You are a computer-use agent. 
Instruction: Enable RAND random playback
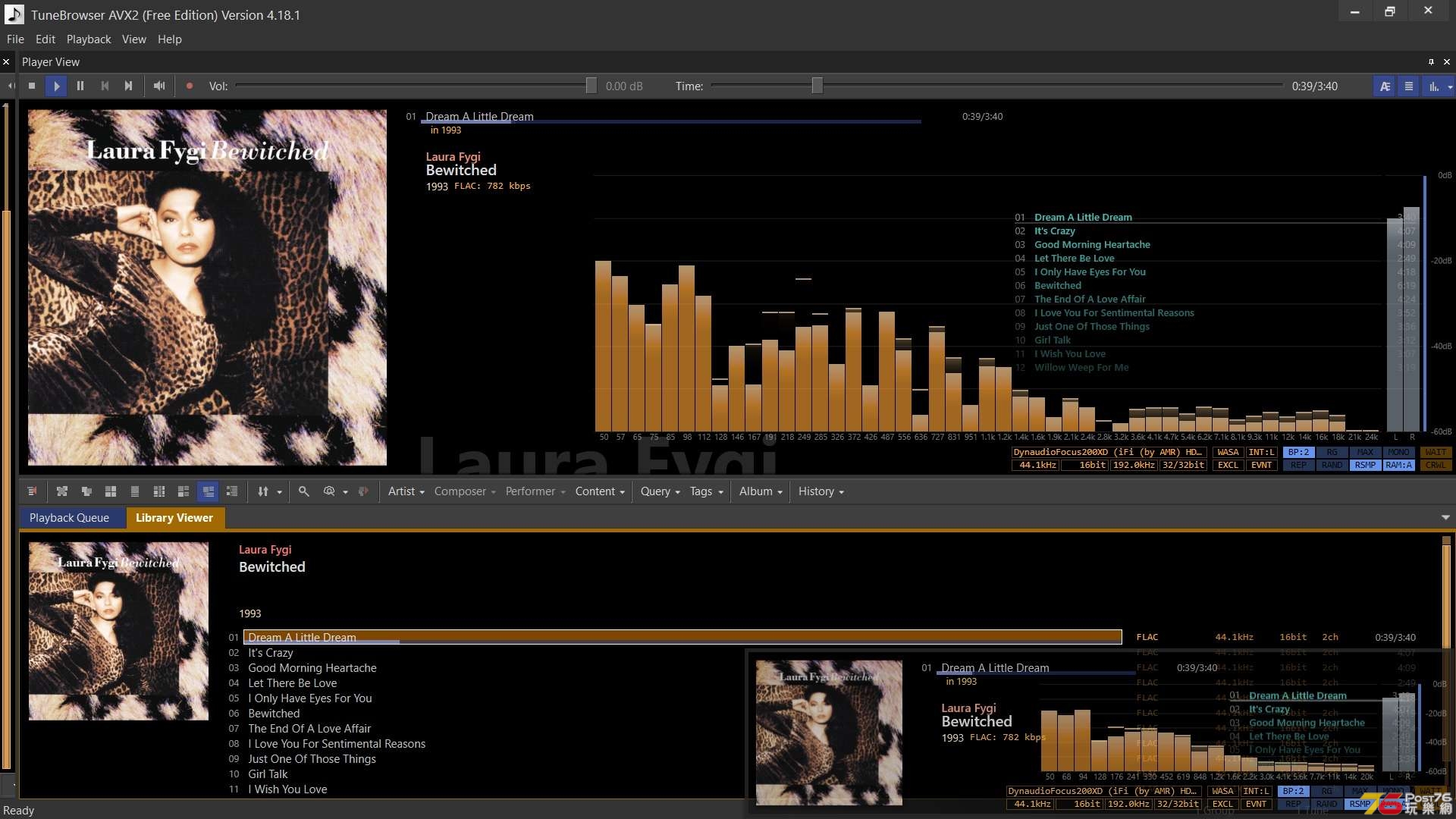[x=1332, y=465]
